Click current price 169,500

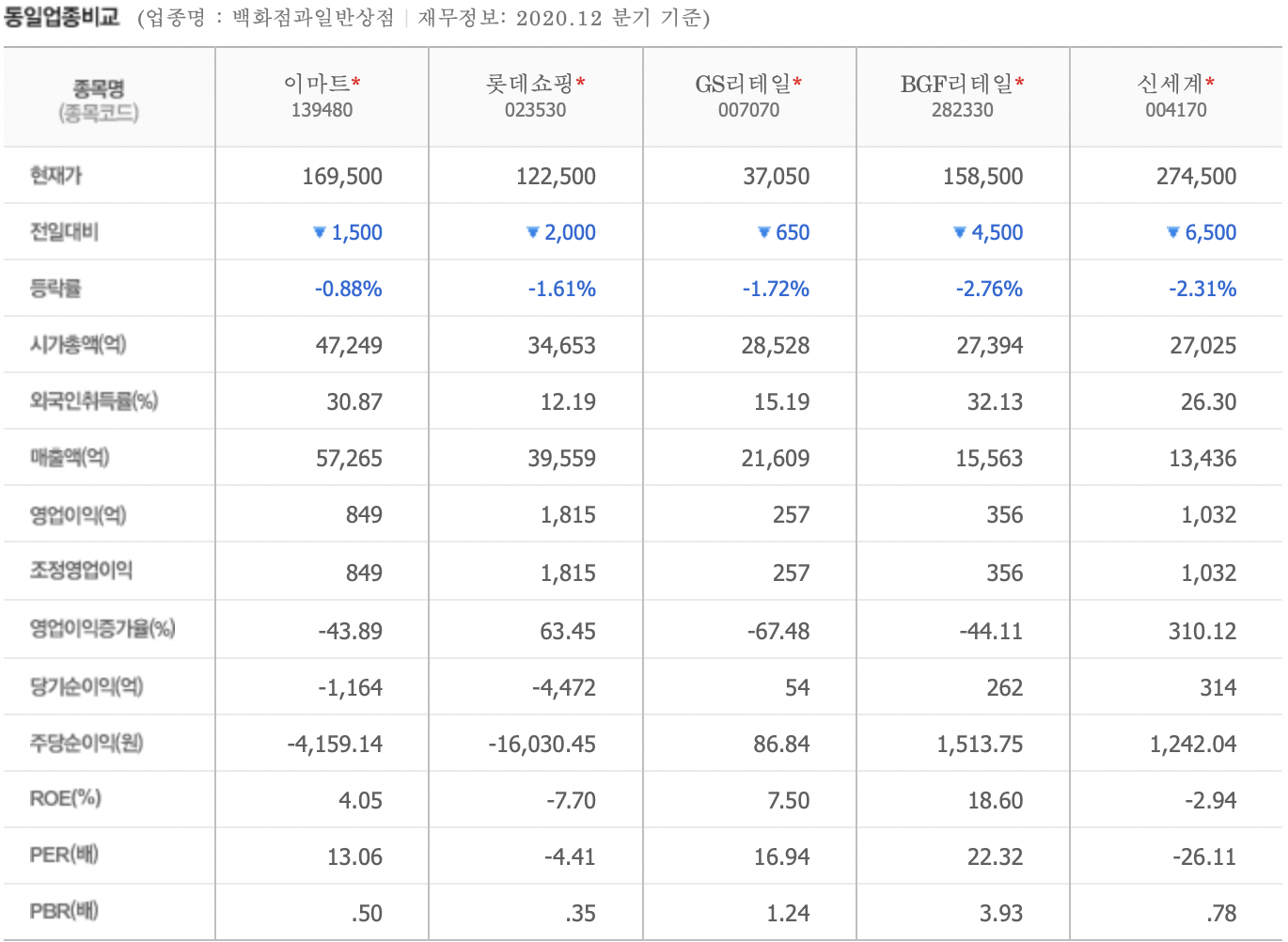tap(342, 177)
